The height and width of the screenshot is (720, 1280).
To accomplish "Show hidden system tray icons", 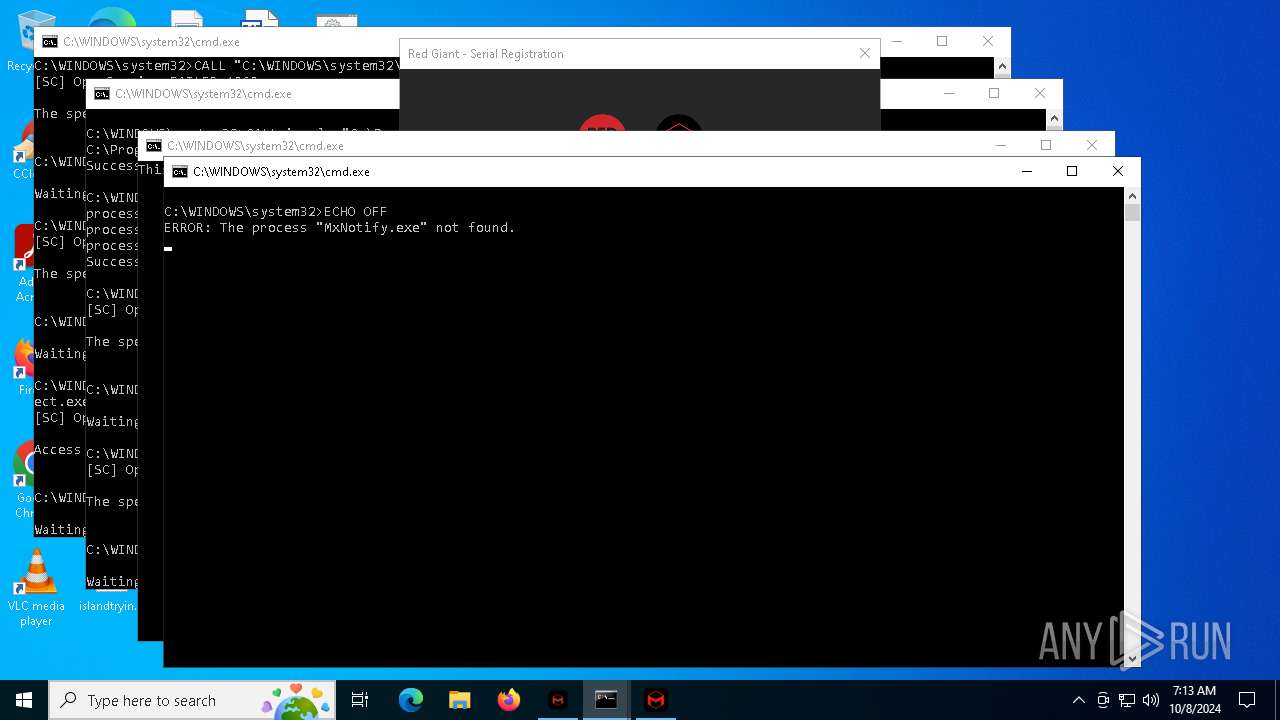I will click(1078, 700).
